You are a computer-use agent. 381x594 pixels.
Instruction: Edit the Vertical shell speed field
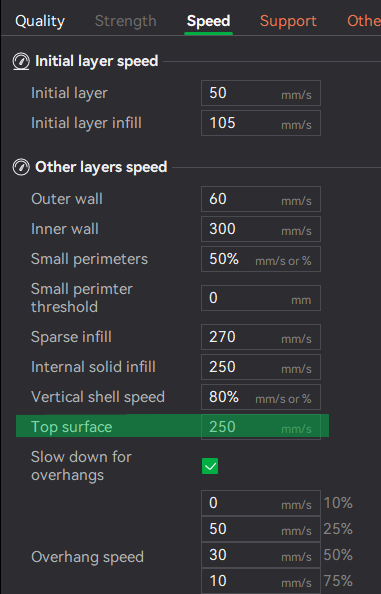[x=261, y=397]
